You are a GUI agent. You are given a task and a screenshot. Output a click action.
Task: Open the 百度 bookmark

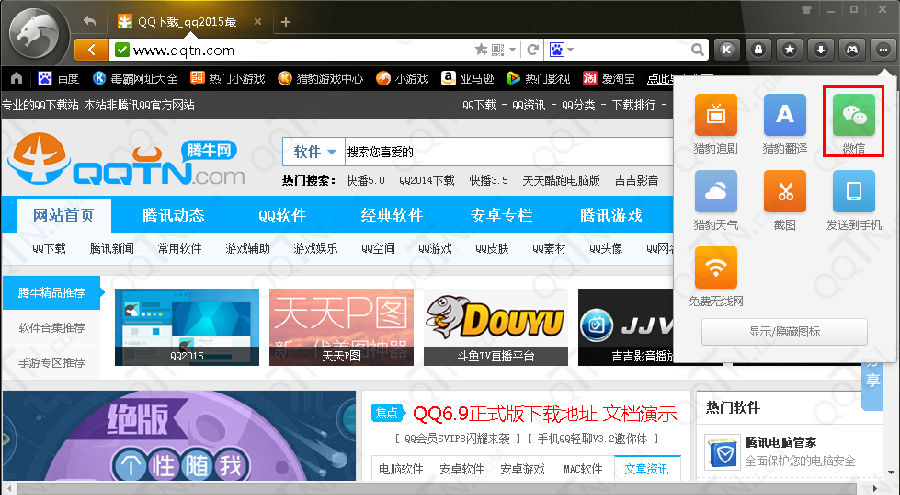(x=58, y=79)
